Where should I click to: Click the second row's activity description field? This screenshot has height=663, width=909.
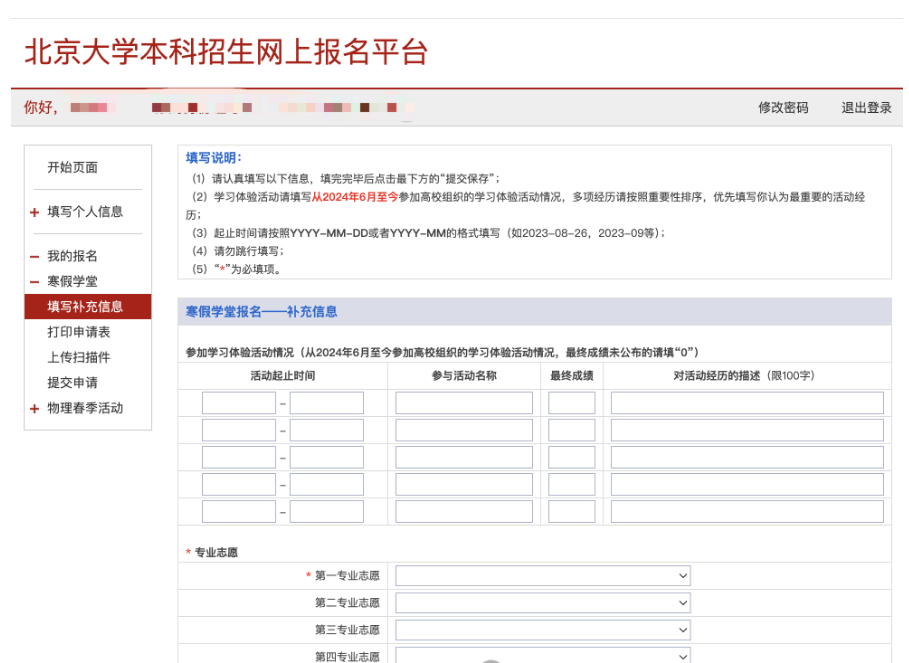[x=747, y=430]
